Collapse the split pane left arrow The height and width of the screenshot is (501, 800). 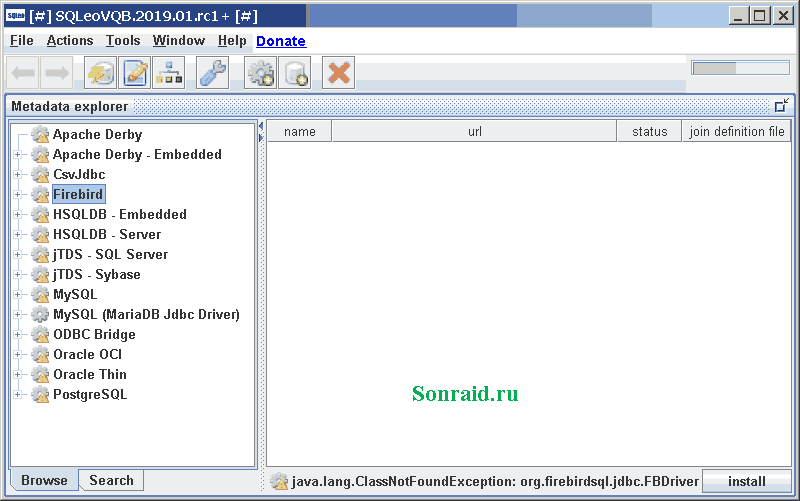click(x=261, y=126)
